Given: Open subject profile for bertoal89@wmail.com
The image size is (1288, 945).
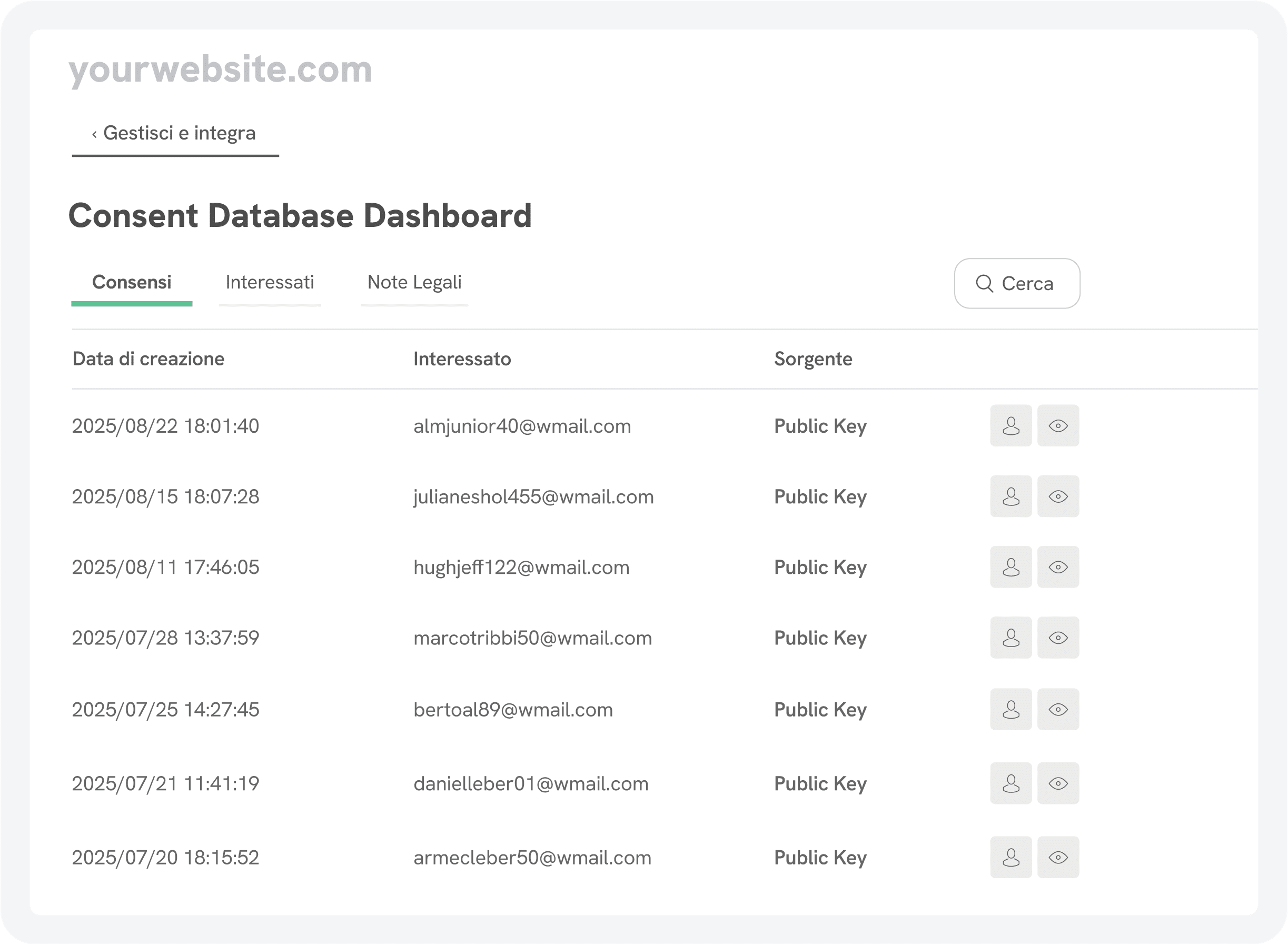Looking at the screenshot, I should (1010, 709).
